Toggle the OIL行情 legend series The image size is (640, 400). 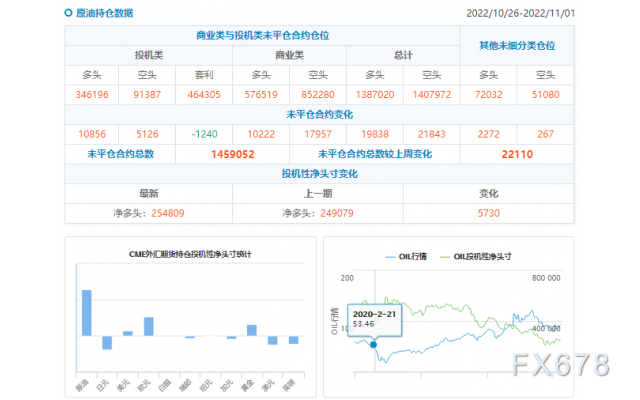pyautogui.click(x=406, y=257)
